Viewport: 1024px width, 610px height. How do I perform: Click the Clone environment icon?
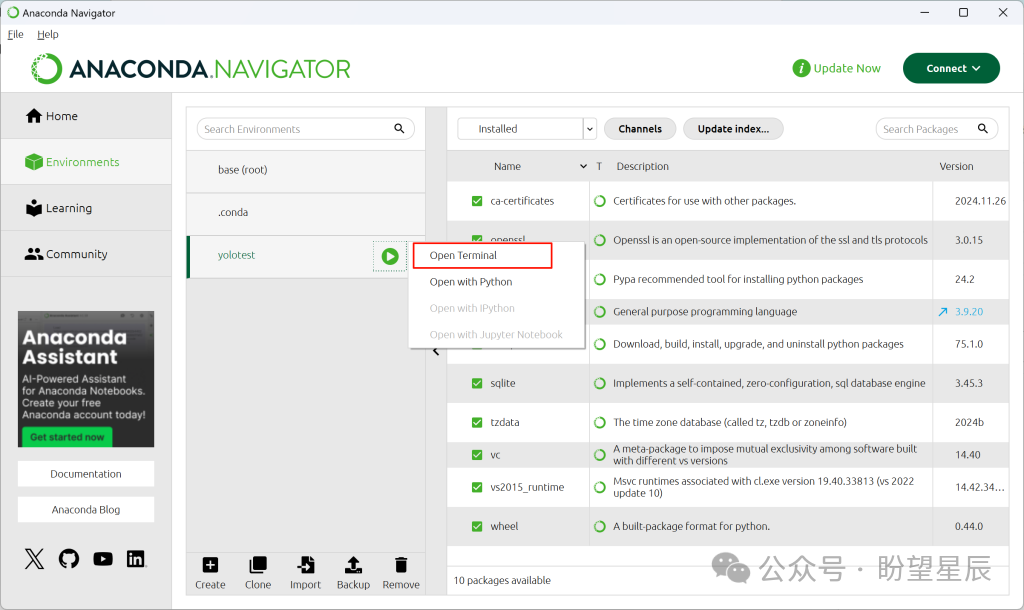click(x=258, y=565)
